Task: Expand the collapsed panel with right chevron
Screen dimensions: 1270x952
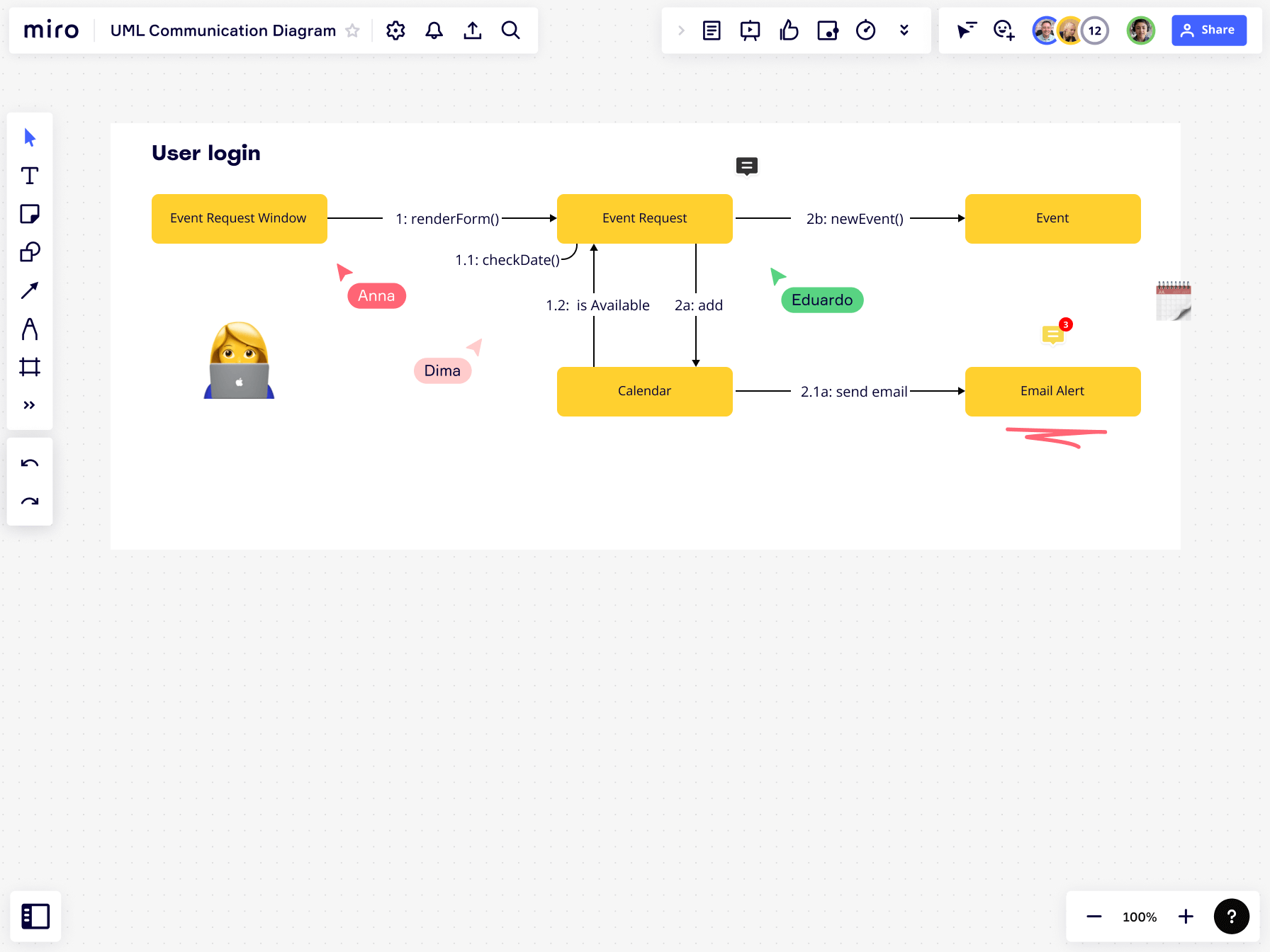Action: (680, 30)
